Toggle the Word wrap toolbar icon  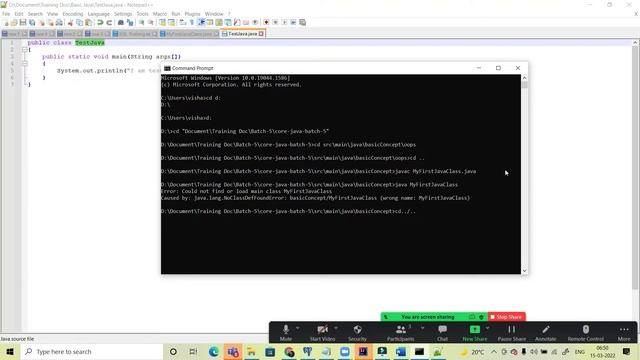[x=183, y=22]
